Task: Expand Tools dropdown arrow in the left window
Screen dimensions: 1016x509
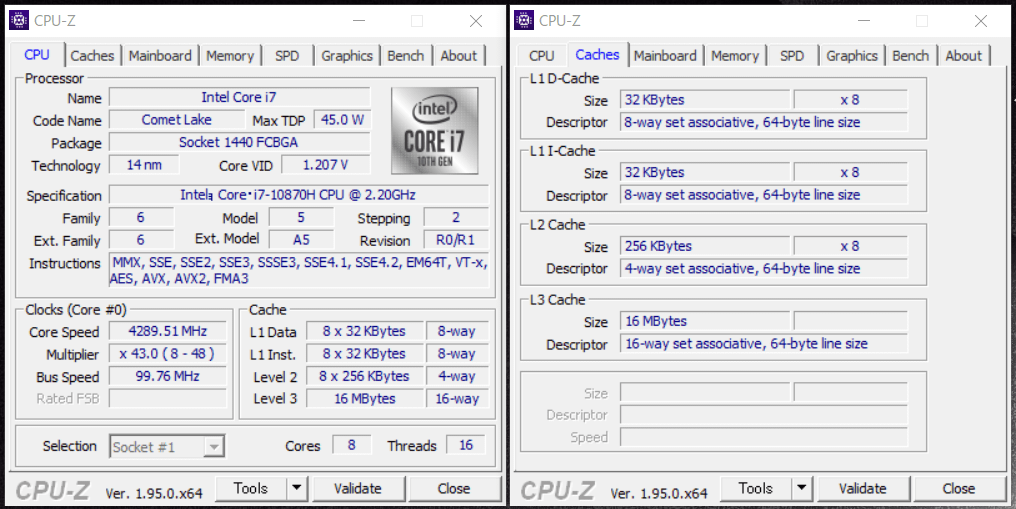Action: pyautogui.click(x=297, y=488)
